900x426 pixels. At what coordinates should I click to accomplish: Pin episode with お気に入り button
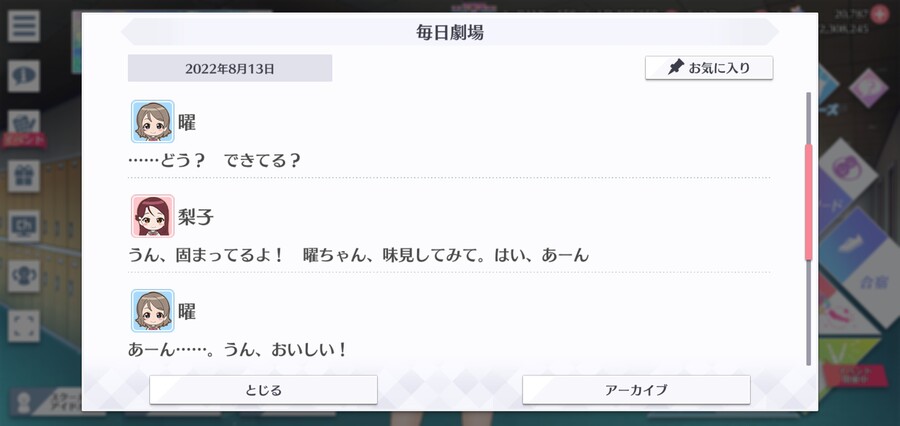[x=709, y=68]
